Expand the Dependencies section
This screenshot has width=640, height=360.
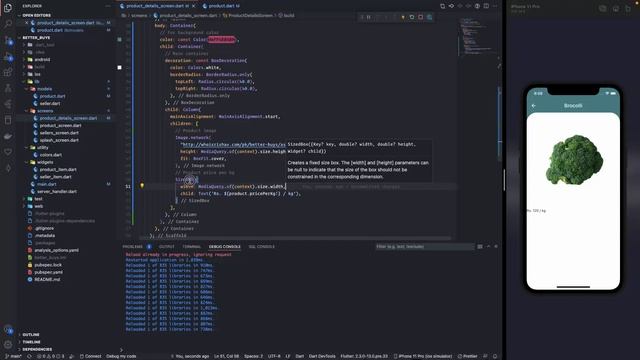coord(65,349)
